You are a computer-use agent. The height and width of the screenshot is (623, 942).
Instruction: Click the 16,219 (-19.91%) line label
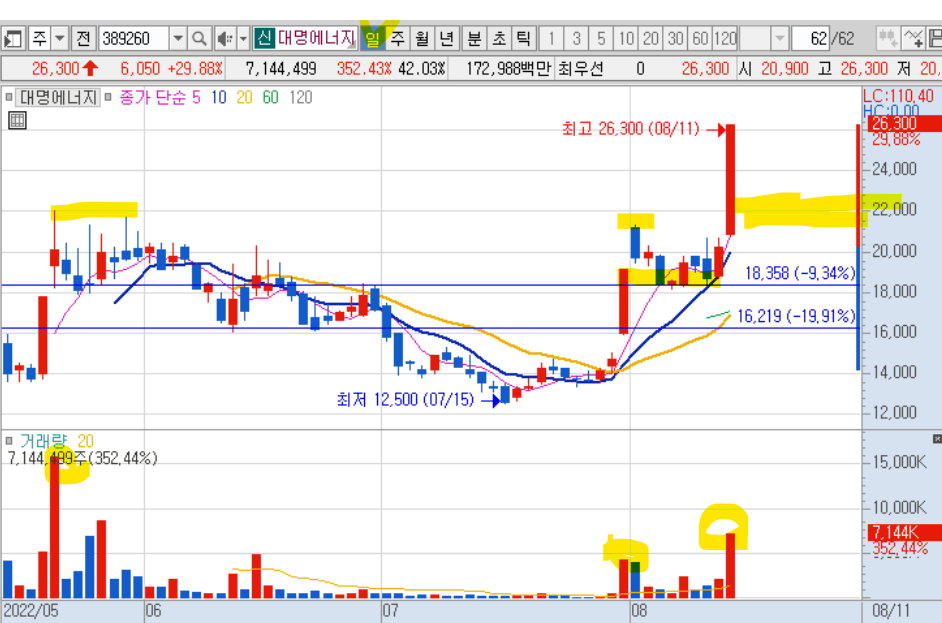[796, 316]
